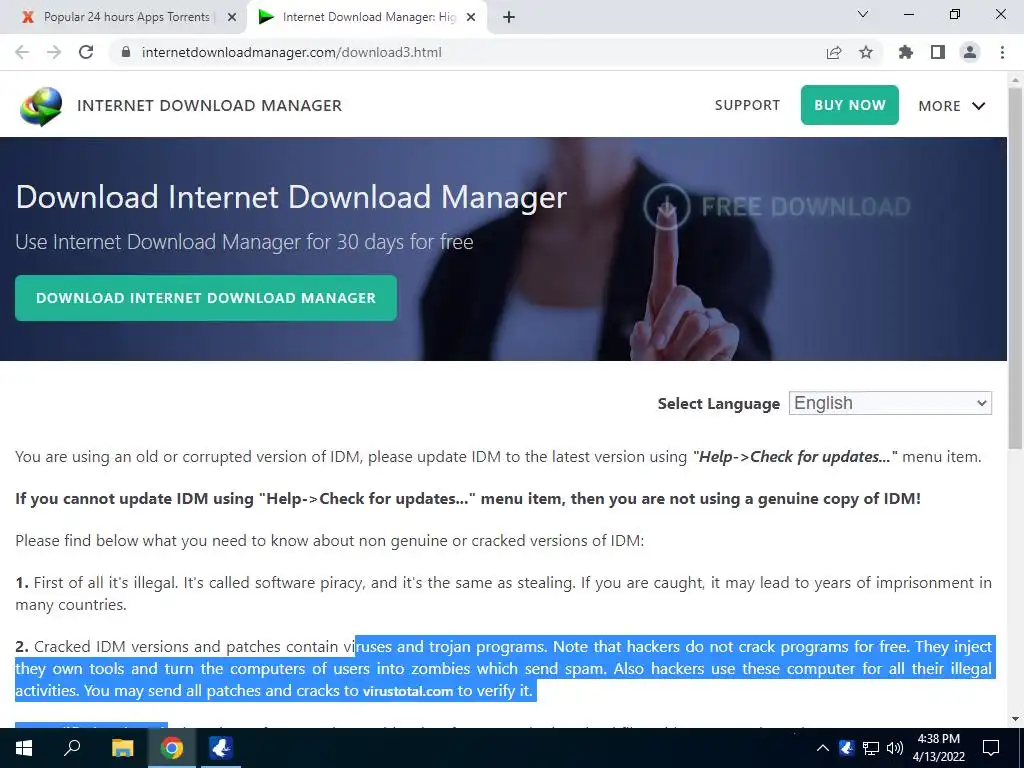Image resolution: width=1024 pixels, height=768 pixels.
Task: Click the 'Help->Check for updates...' italic text
Action: pos(795,456)
